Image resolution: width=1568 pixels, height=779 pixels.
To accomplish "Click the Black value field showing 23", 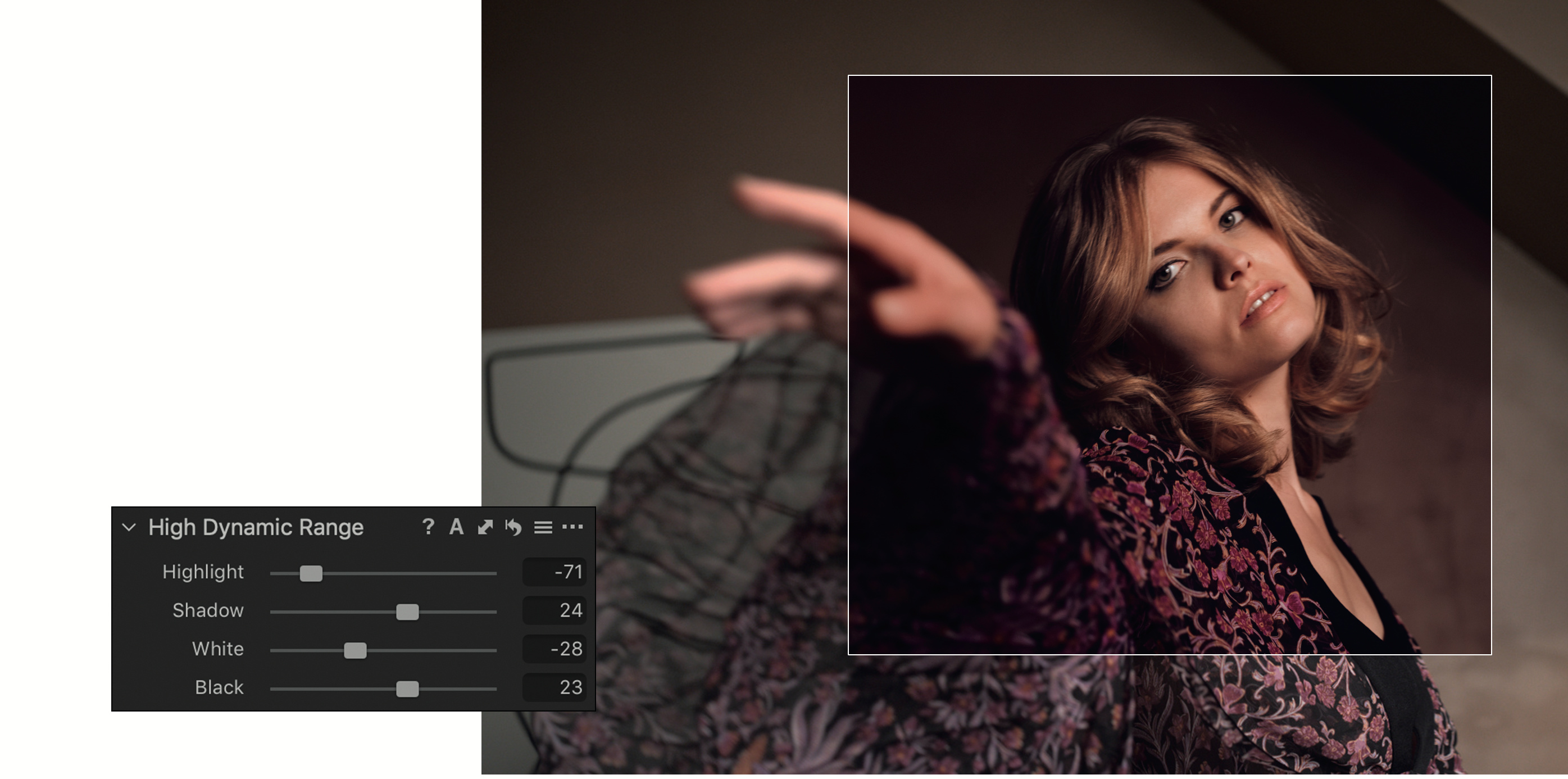I will [554, 687].
